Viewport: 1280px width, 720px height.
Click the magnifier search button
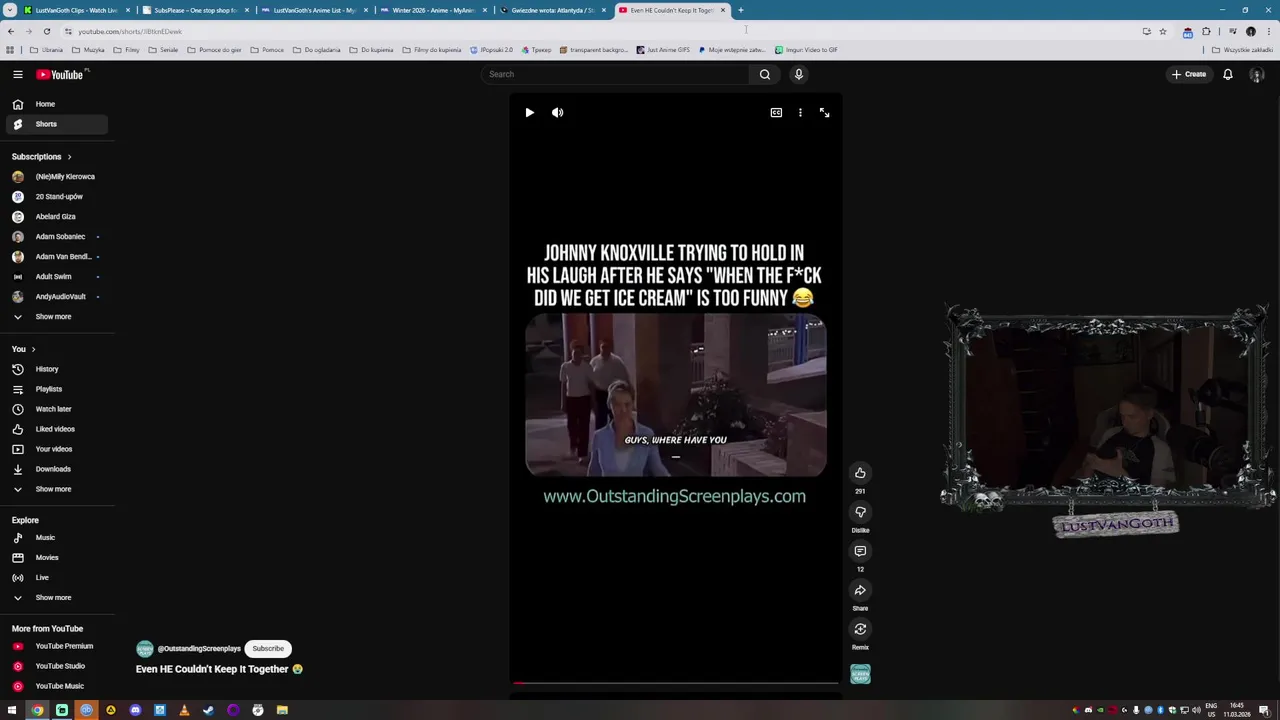765,74
